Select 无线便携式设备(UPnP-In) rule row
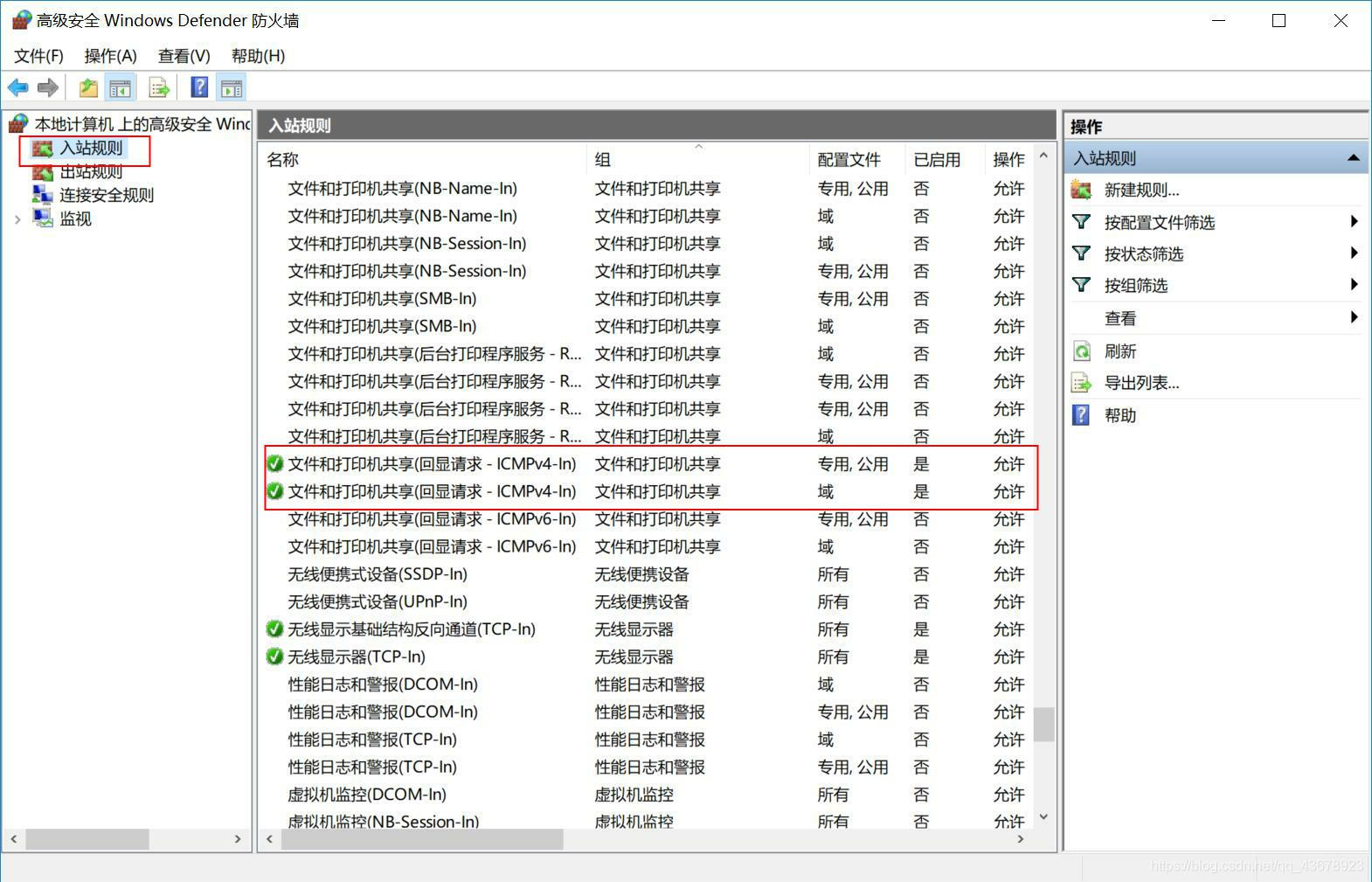Screen dimensions: 1372x882 (647, 601)
